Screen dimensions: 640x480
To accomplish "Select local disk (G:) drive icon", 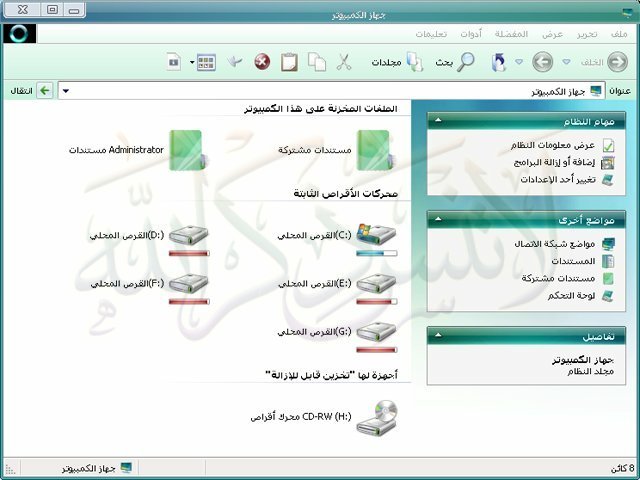I will coord(376,331).
